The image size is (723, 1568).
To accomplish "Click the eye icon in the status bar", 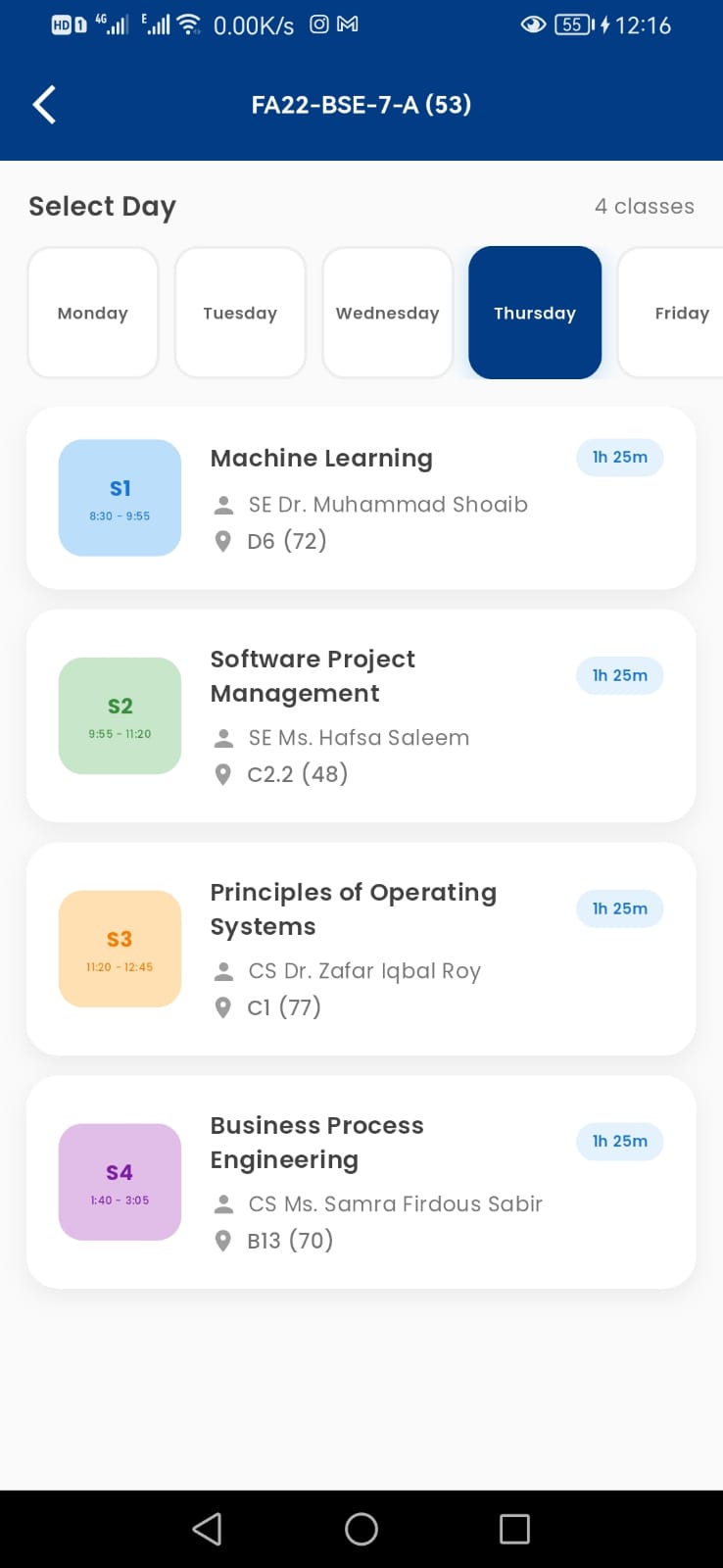I will (x=533, y=24).
